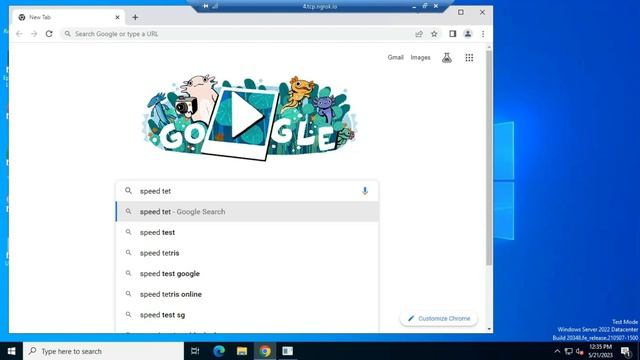
Task: Click the network tray icon
Action: coord(569,351)
